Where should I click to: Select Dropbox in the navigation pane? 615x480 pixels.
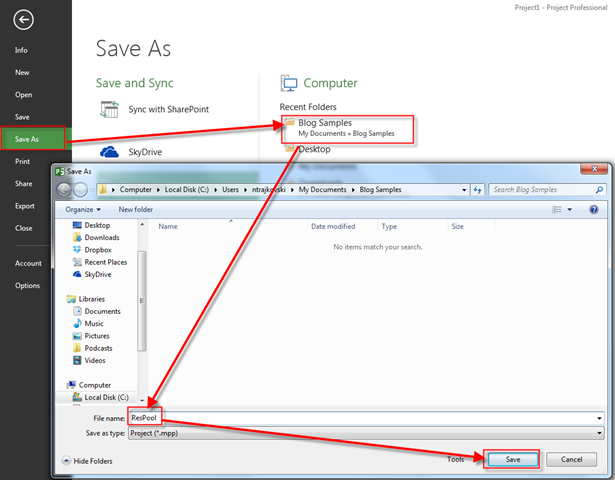[96, 250]
